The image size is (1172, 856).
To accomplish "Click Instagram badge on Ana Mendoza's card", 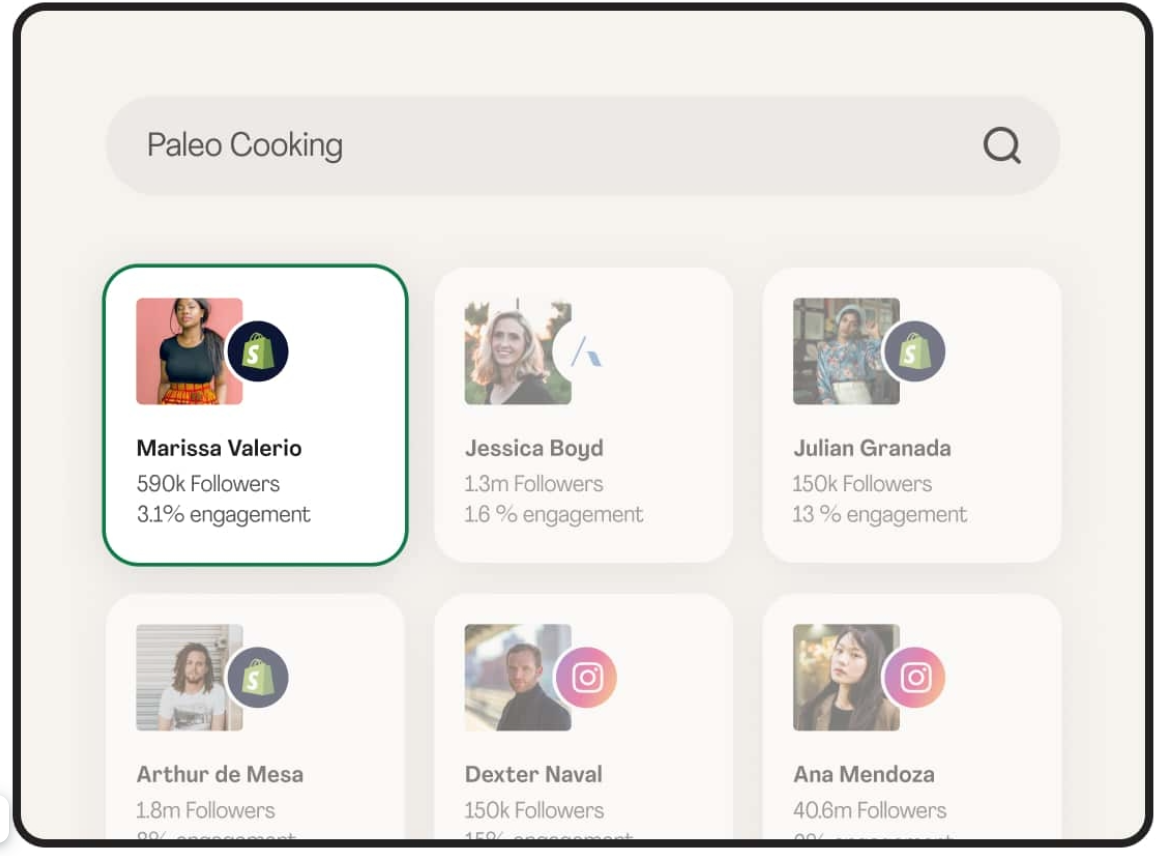I will click(x=914, y=678).
